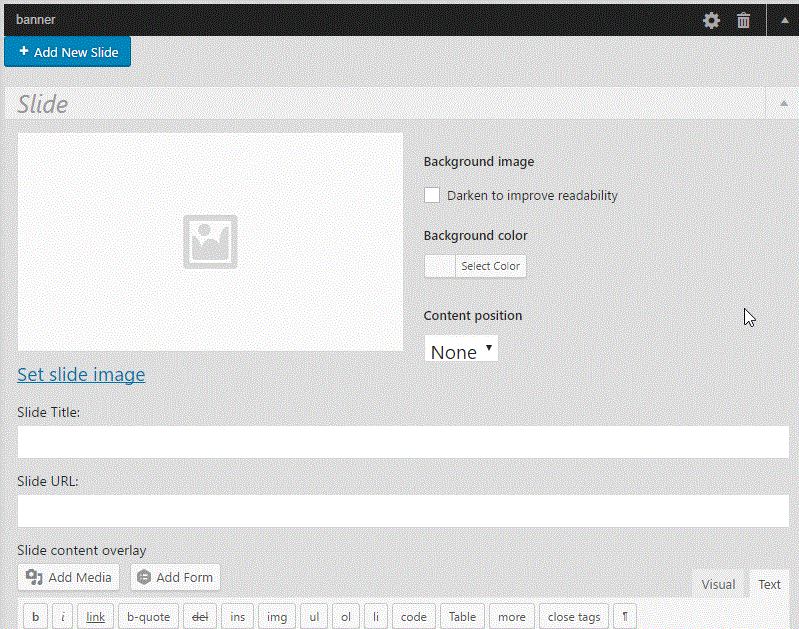Open banner settings gear icon
This screenshot has height=629, width=799.
click(x=711, y=20)
